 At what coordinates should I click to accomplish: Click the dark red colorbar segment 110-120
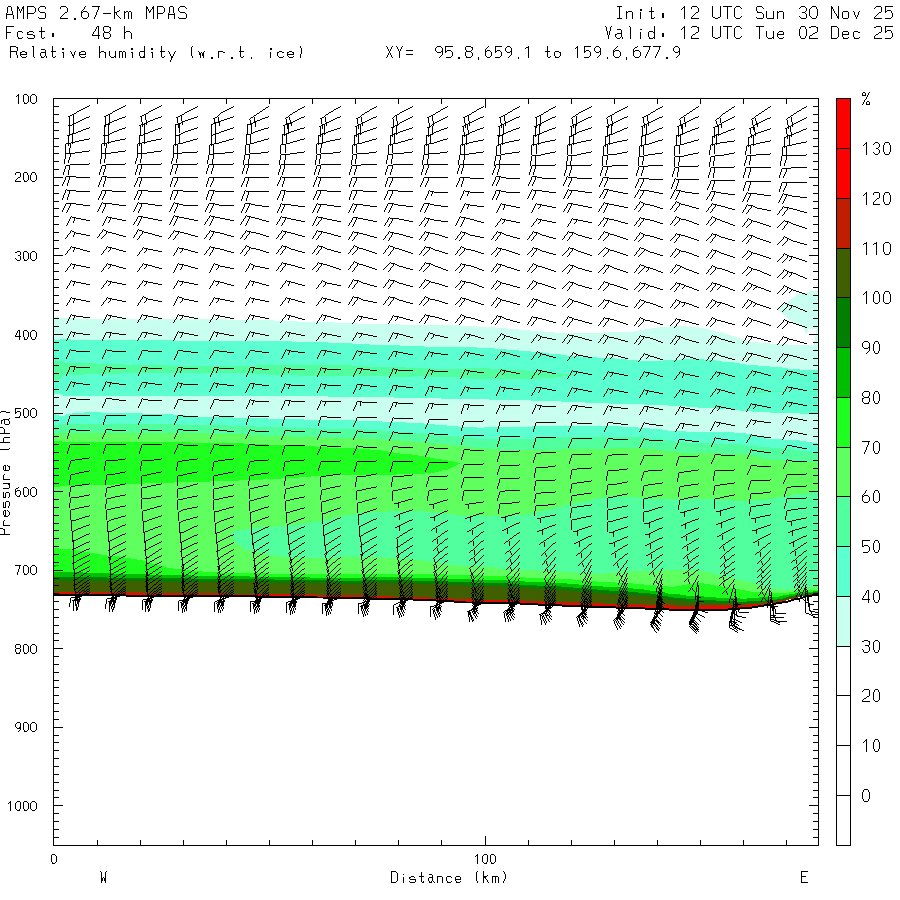pyautogui.click(x=843, y=223)
